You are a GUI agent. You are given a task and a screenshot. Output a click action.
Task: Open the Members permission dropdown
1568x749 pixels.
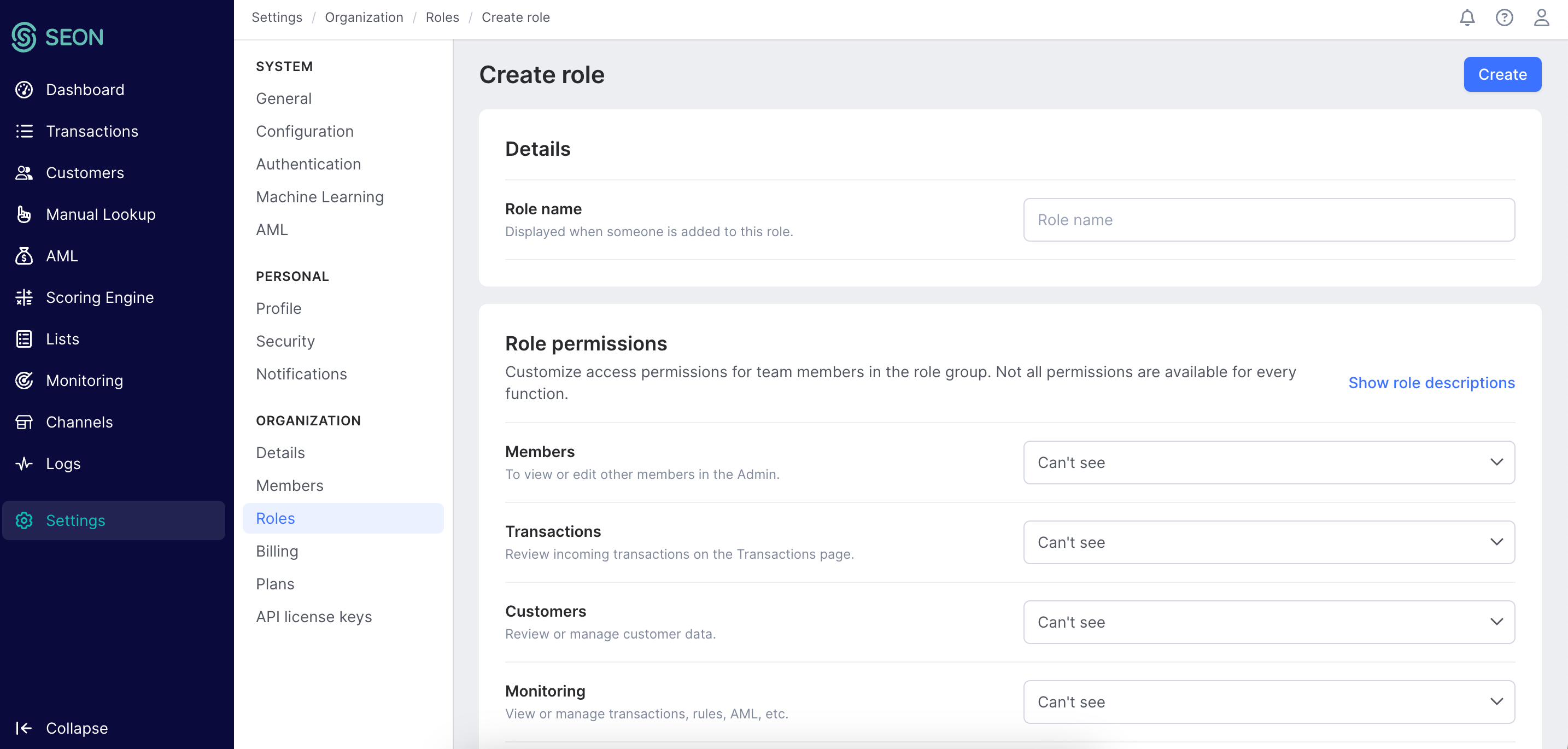coord(1268,463)
